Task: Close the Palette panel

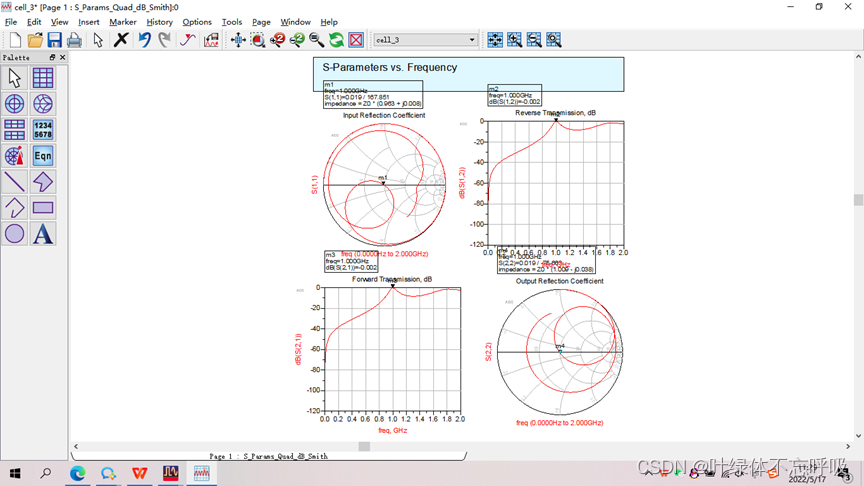Action: pyautogui.click(x=62, y=57)
